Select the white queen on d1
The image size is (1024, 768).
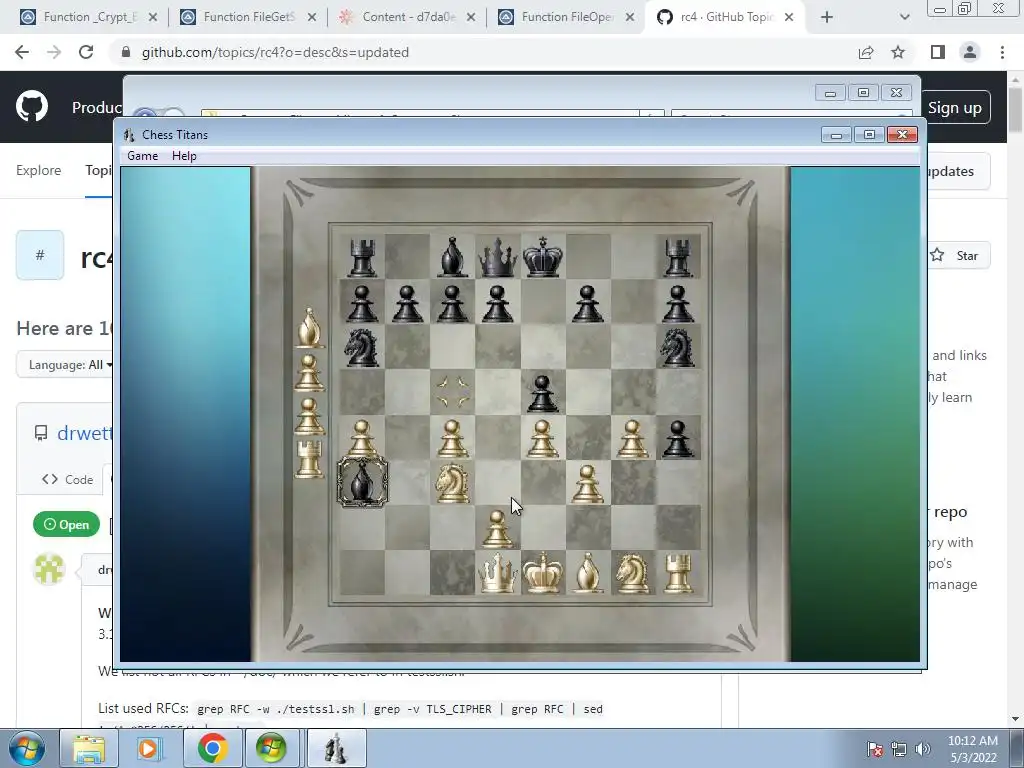tap(498, 573)
